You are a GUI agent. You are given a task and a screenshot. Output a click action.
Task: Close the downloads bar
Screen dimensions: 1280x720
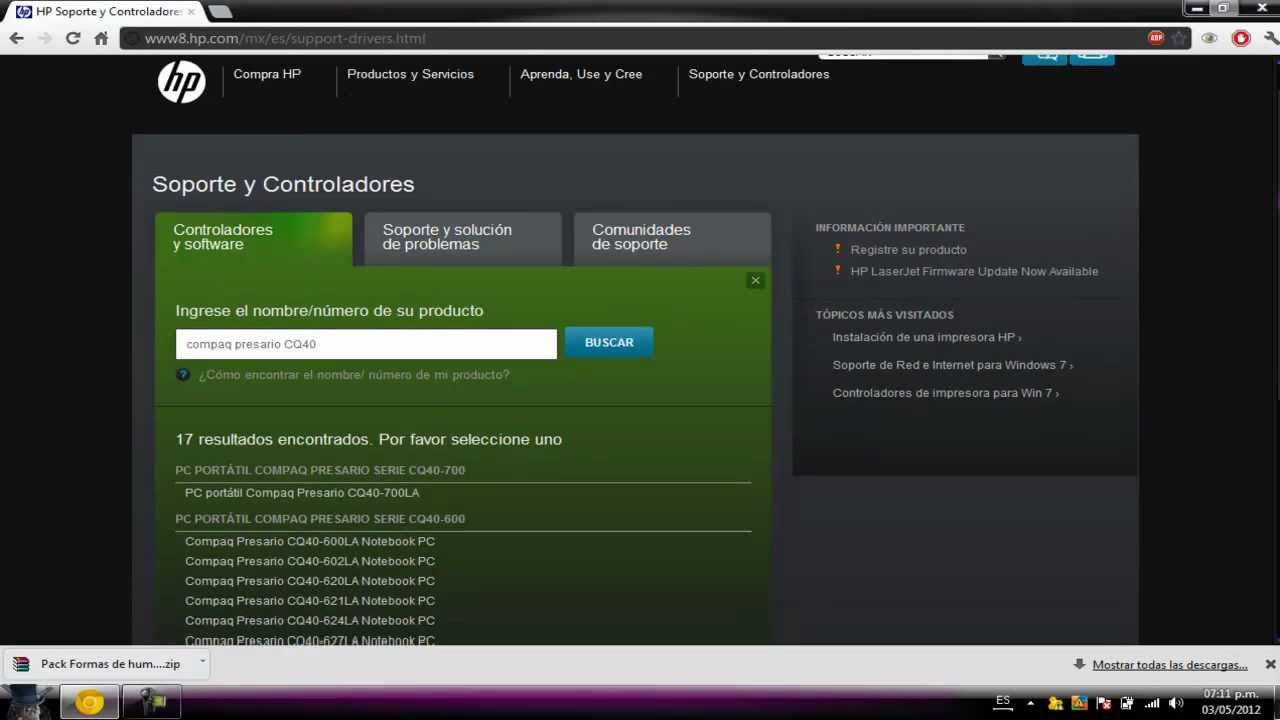1270,664
